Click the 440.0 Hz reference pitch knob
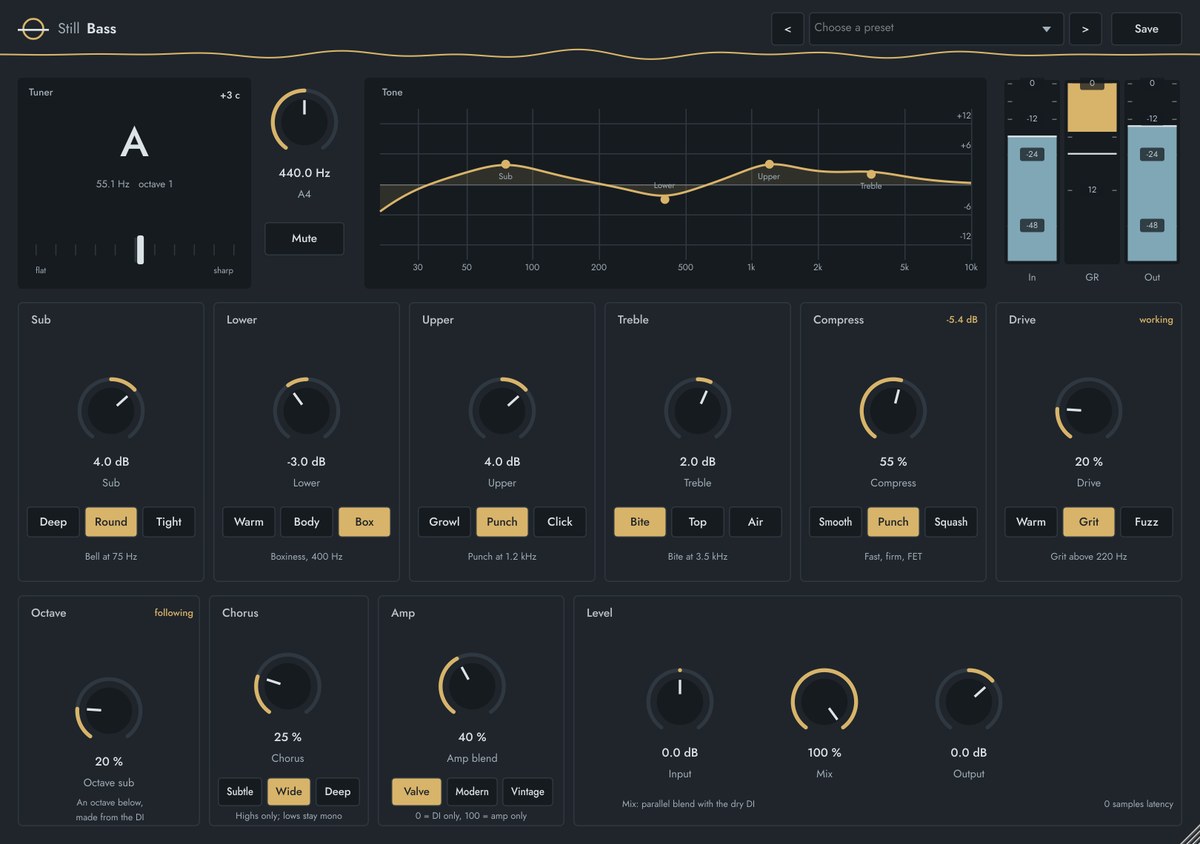This screenshot has height=844, width=1200. (x=304, y=121)
